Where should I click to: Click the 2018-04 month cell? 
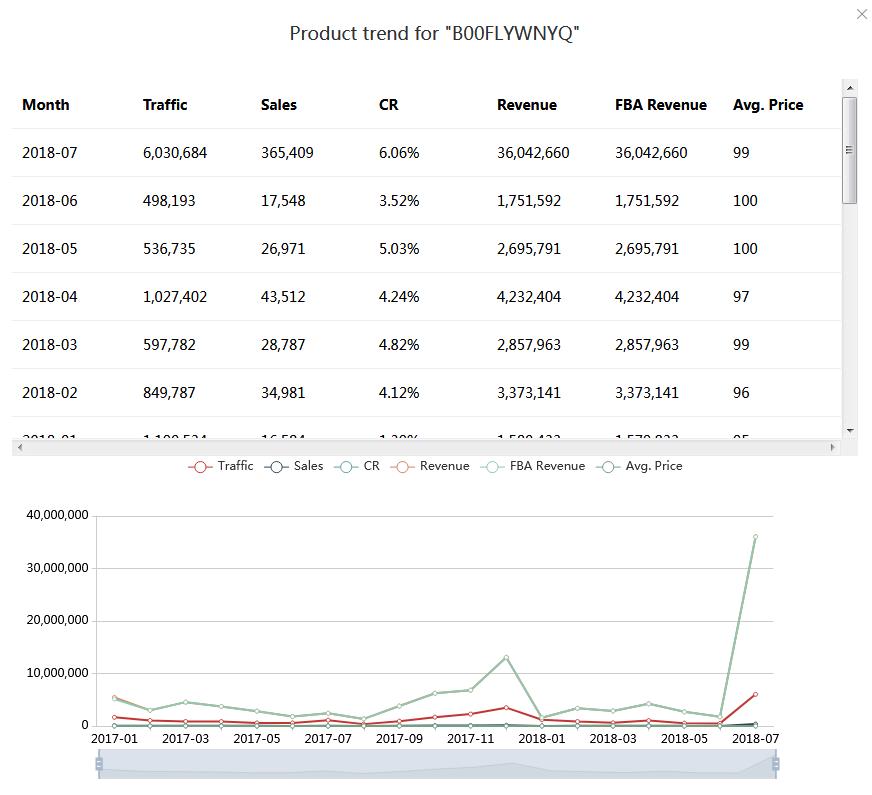click(50, 297)
